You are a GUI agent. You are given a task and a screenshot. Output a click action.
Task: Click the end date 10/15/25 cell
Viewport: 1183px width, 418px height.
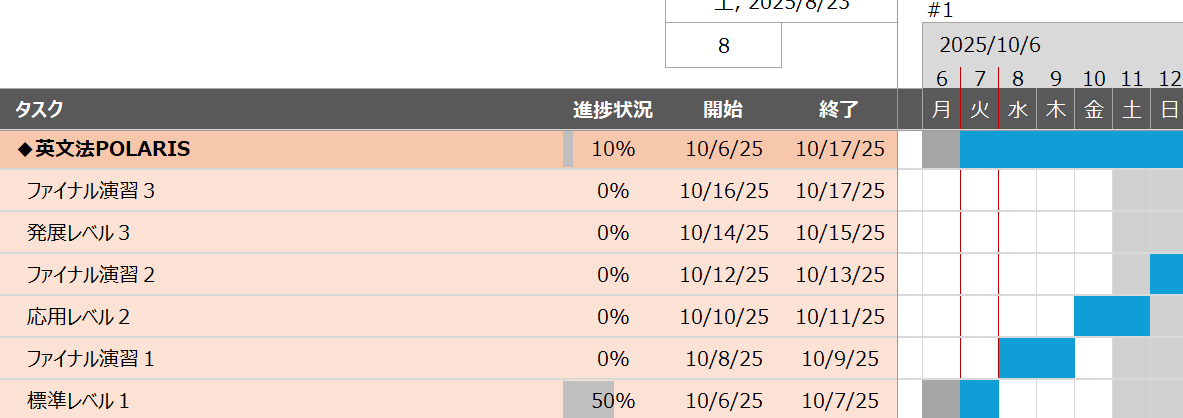coord(839,233)
